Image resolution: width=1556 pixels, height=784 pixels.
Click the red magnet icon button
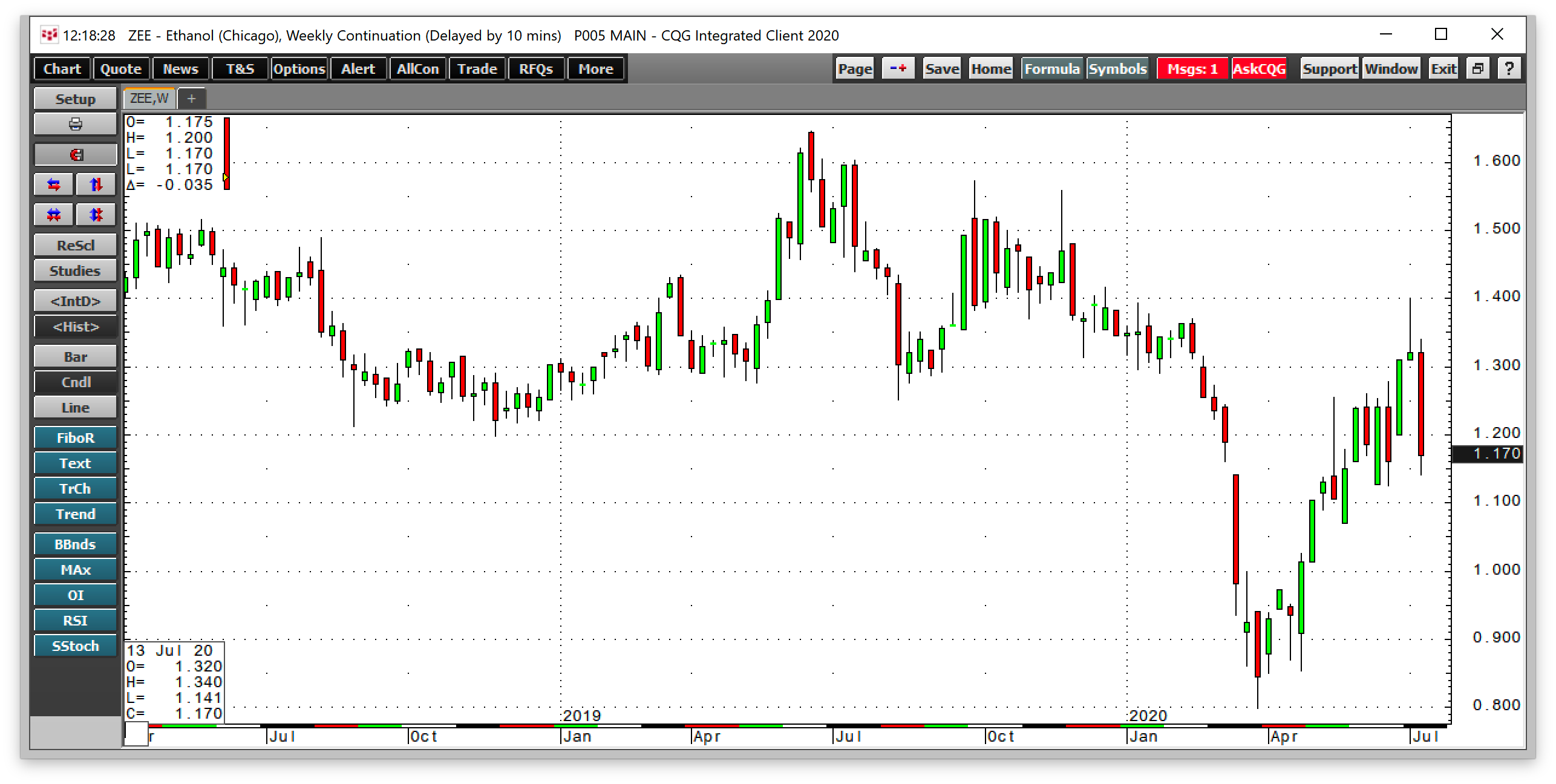point(75,155)
